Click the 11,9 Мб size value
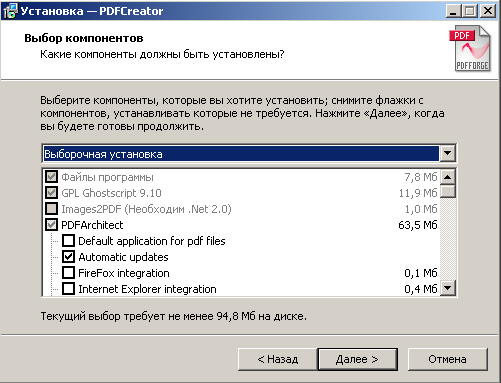501x383 pixels. click(418, 193)
